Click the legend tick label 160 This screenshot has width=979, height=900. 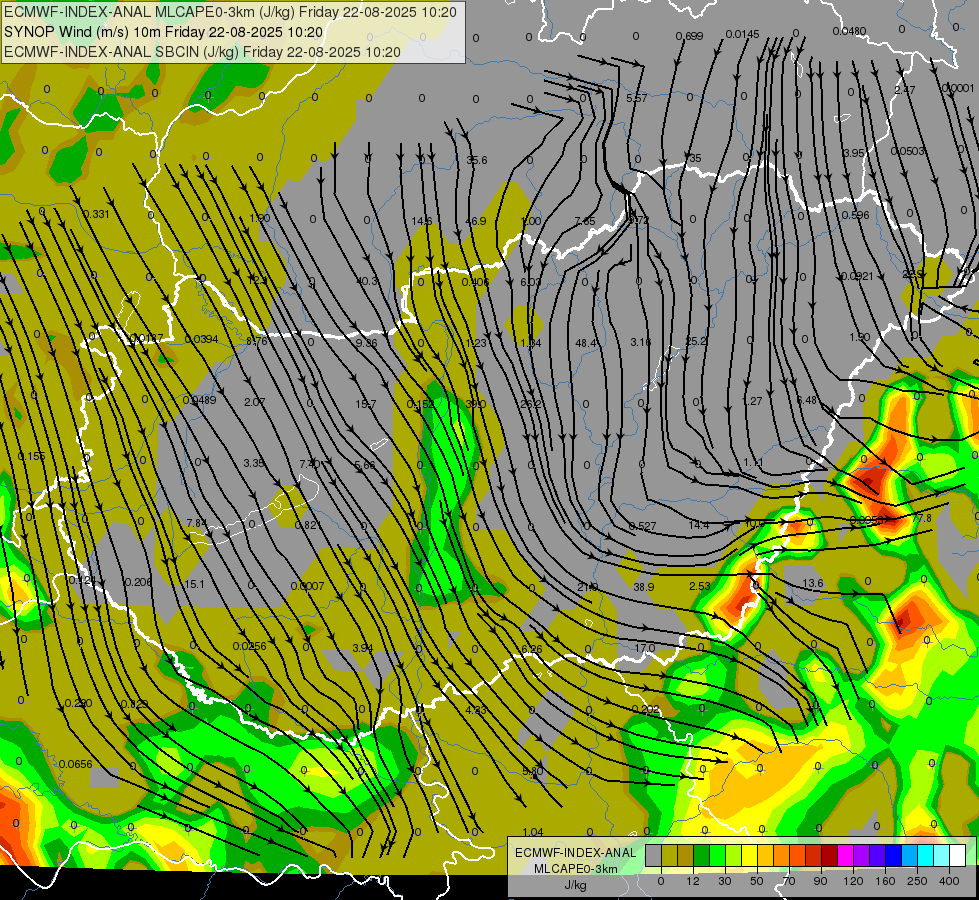click(x=885, y=881)
